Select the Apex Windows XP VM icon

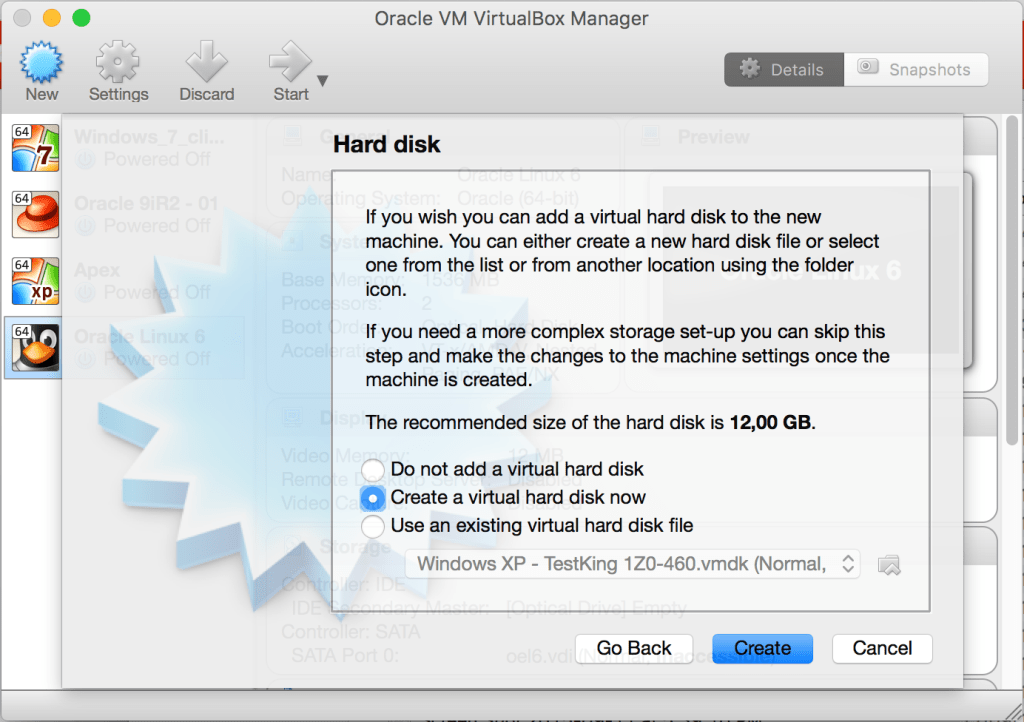pyautogui.click(x=35, y=281)
